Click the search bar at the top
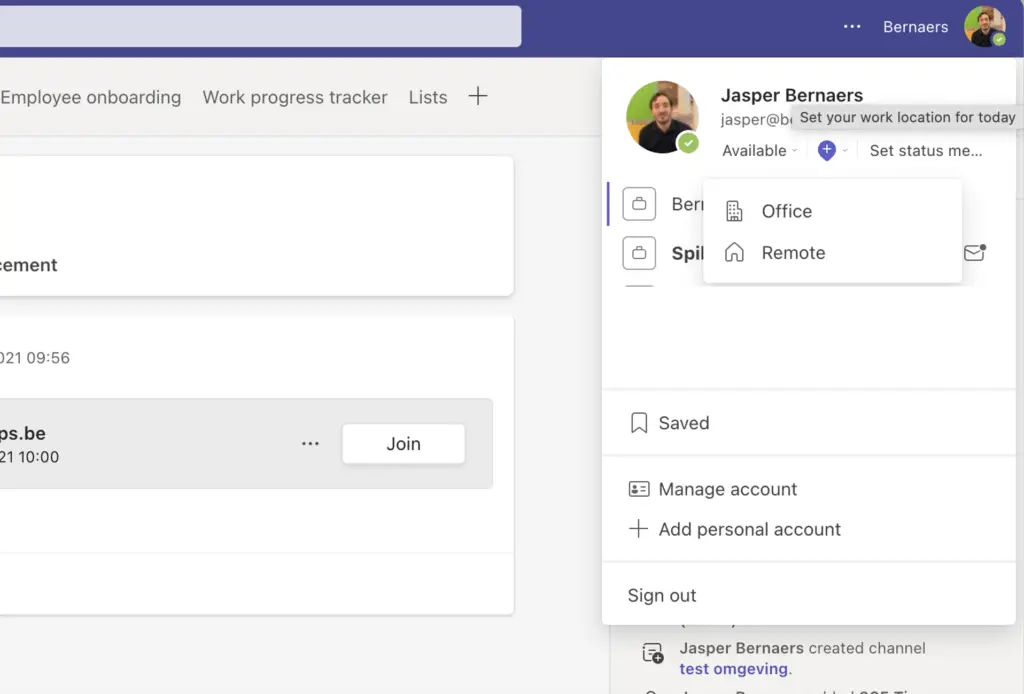Screen dimensions: 1024x694 [x=261, y=27]
